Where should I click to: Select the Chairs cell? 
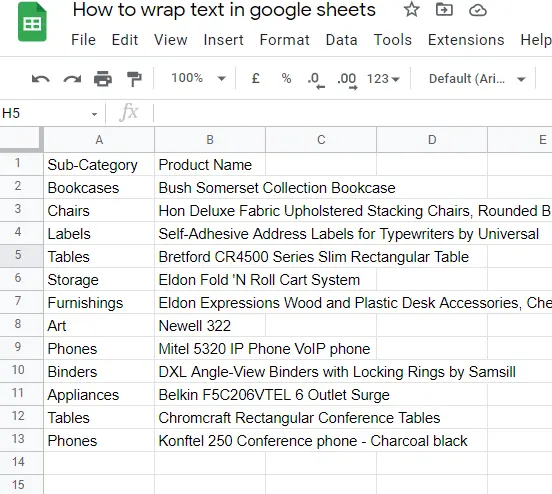(99, 210)
